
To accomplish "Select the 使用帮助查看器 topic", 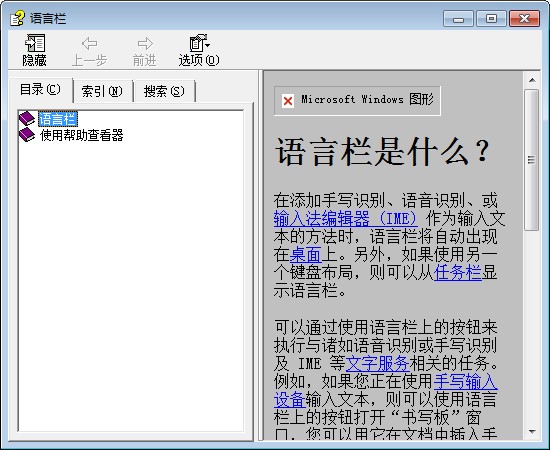I will point(81,135).
